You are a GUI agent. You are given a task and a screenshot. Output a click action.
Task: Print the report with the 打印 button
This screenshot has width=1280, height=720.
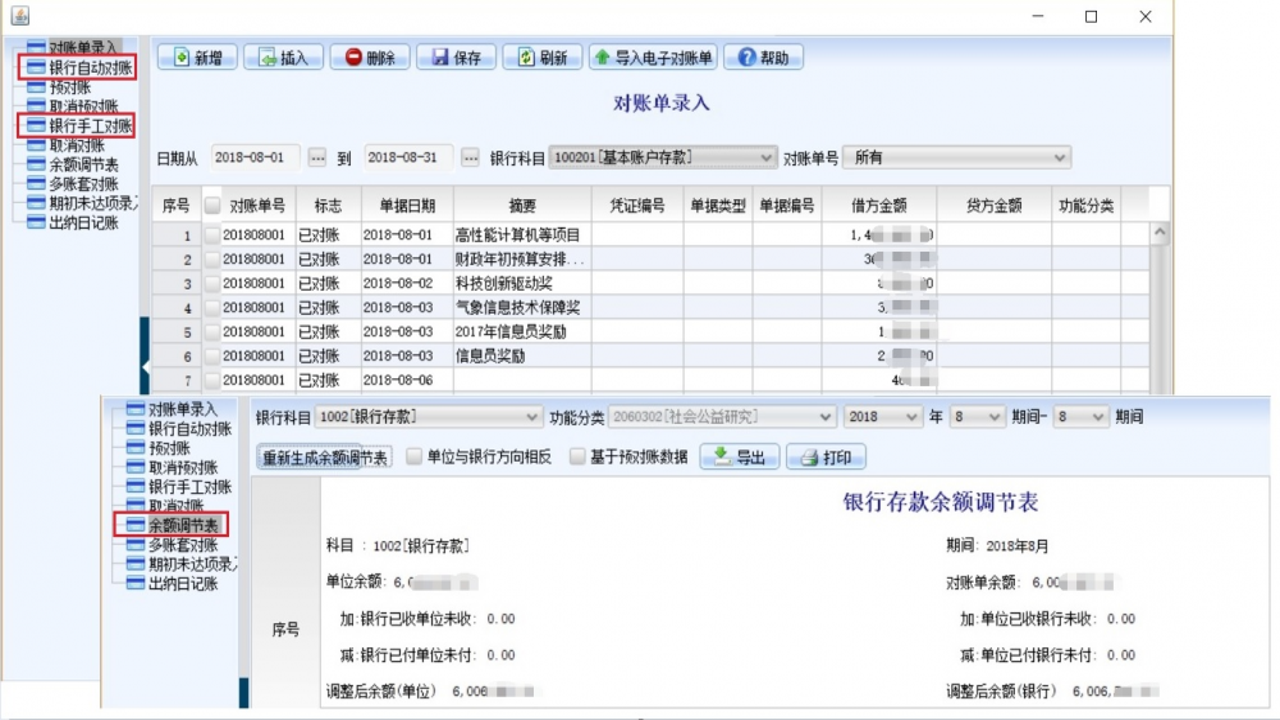tap(826, 457)
